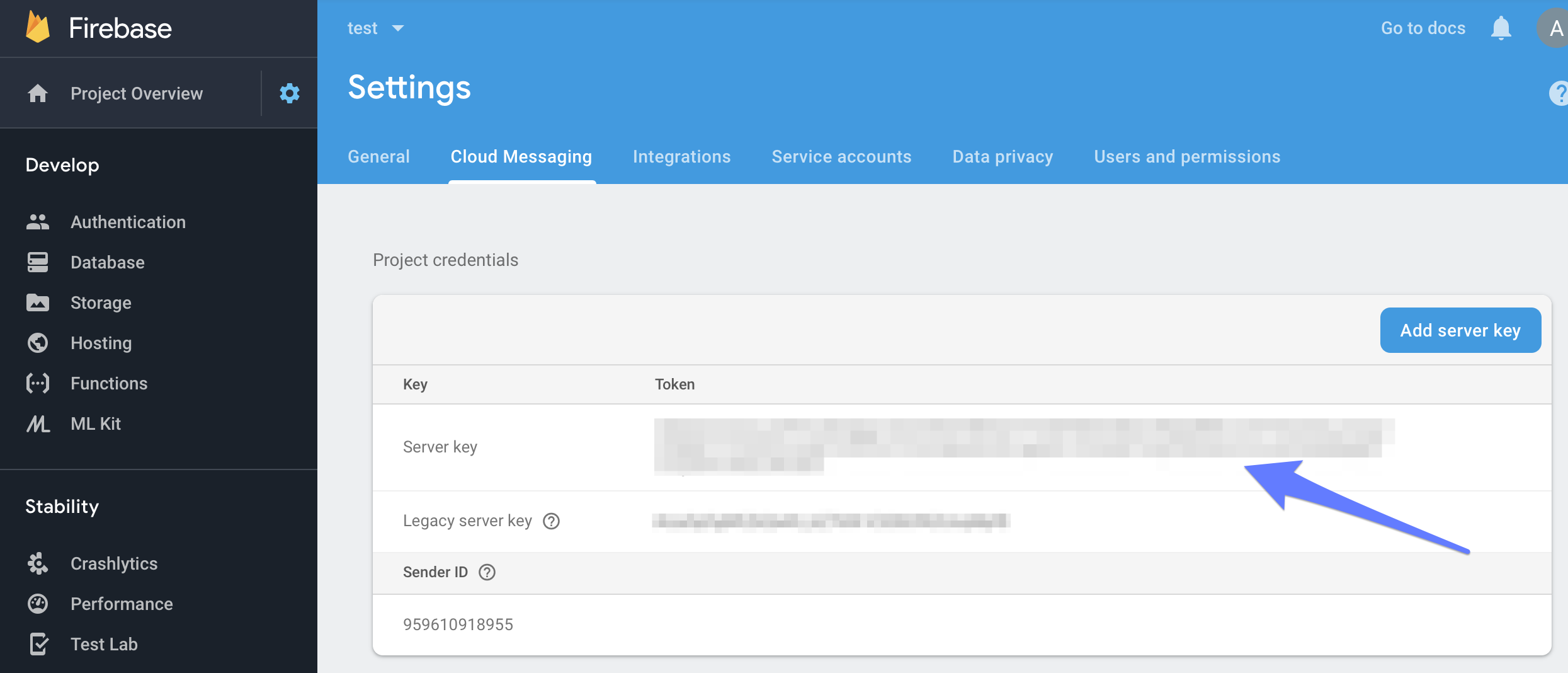Open Authentication section

click(128, 222)
